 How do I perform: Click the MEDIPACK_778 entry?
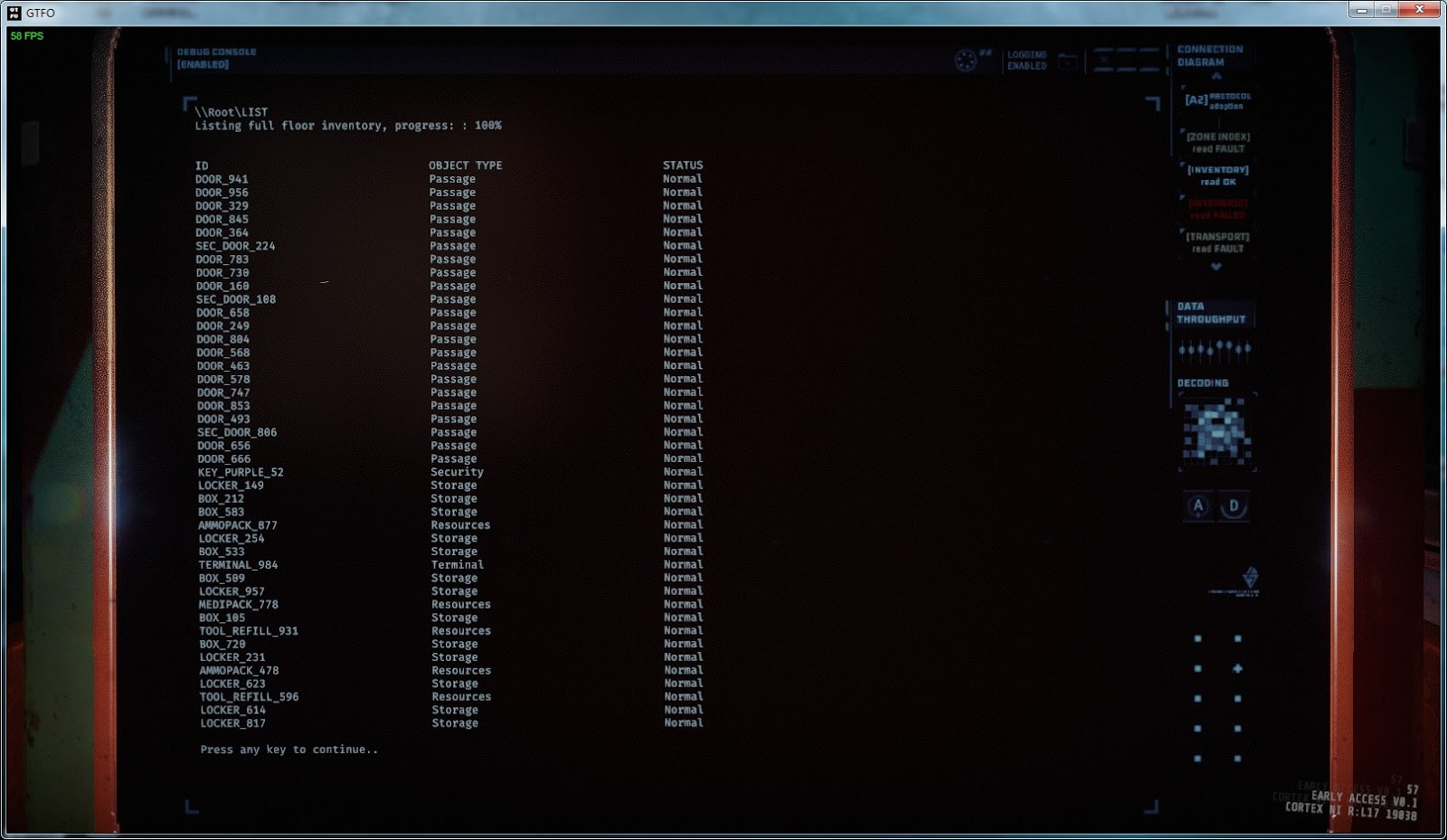point(239,605)
